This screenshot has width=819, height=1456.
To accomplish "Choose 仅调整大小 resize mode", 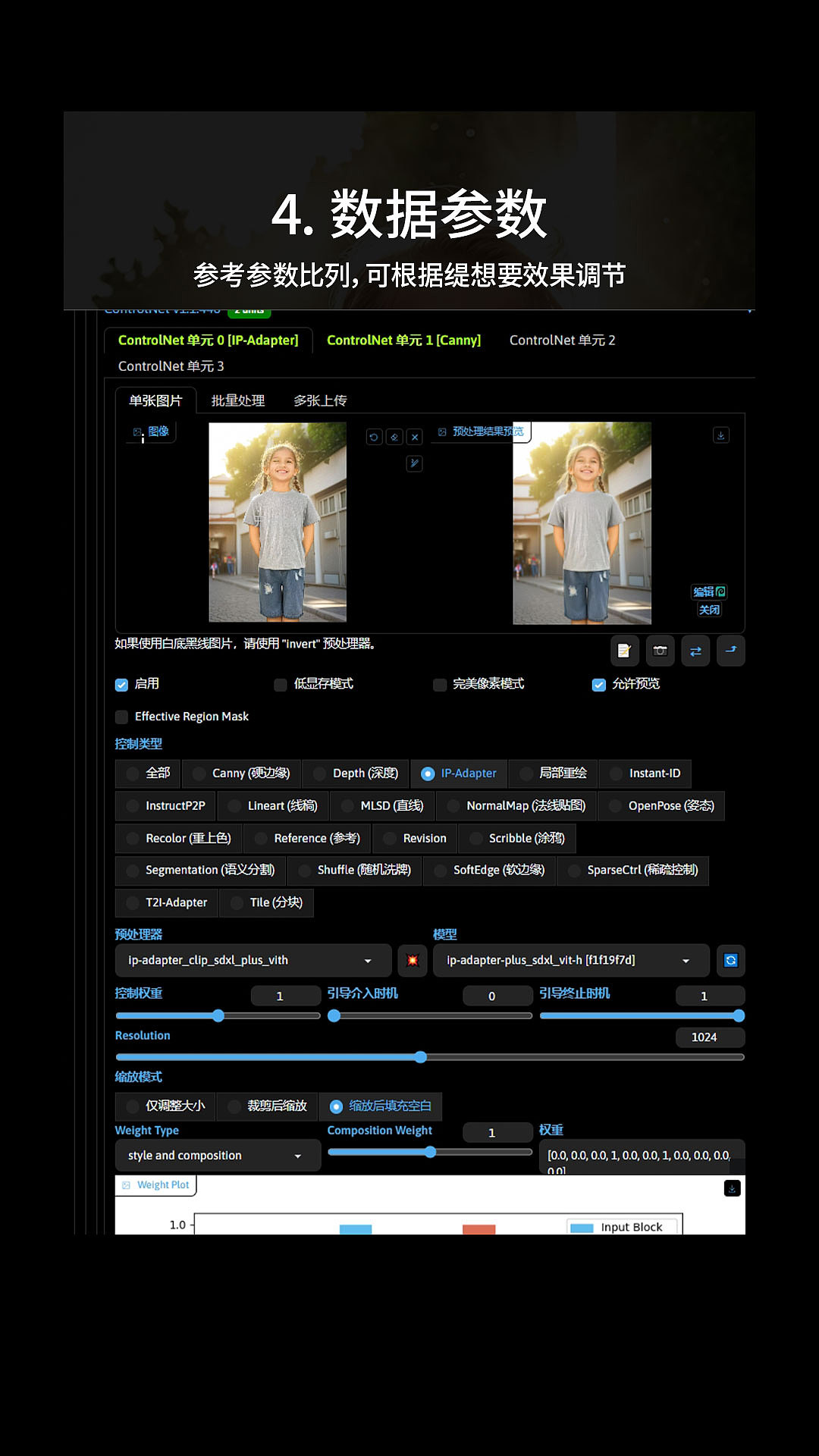I will pyautogui.click(x=165, y=1106).
